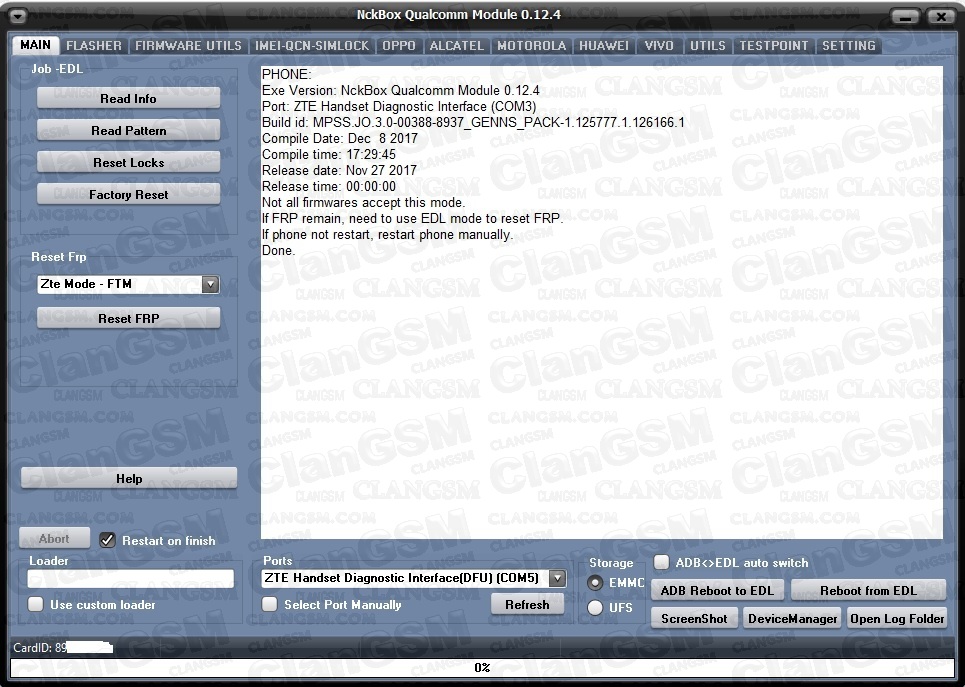Image resolution: width=965 pixels, height=687 pixels.
Task: Switch to the MAIN tab
Action: coord(36,45)
